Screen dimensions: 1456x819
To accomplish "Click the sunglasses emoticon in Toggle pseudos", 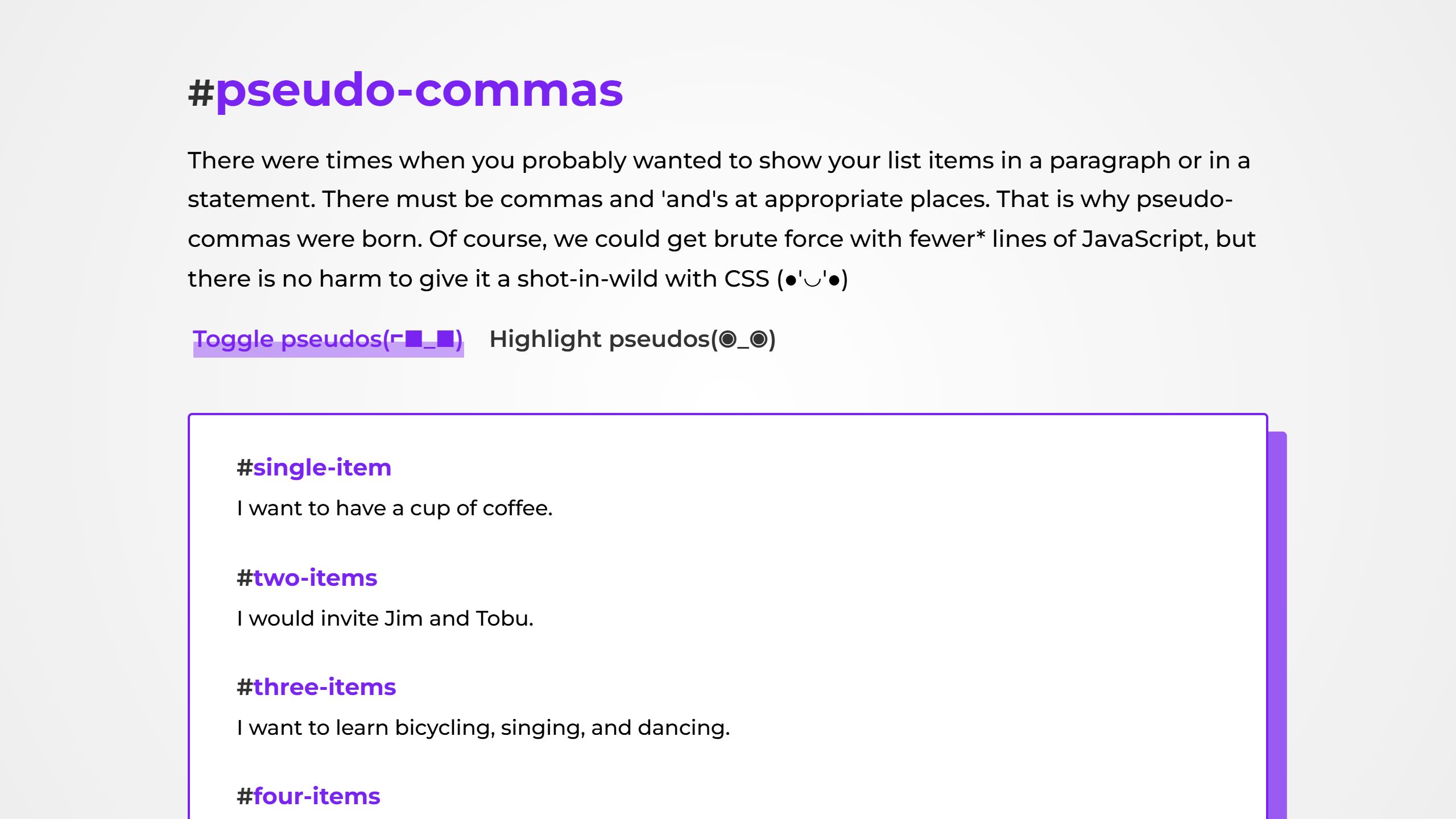I will pos(424,340).
